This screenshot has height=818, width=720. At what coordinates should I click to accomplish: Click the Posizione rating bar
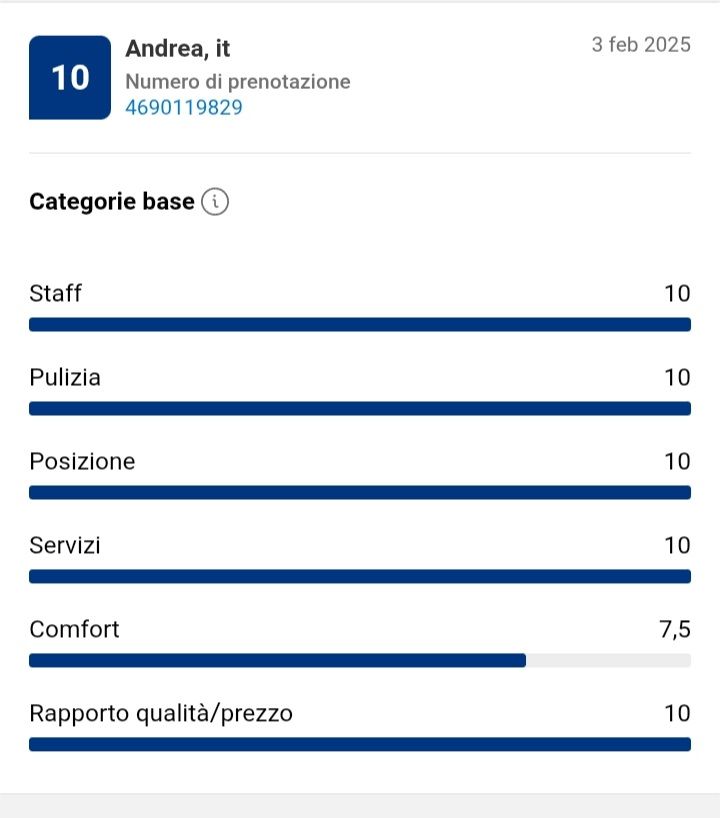(360, 493)
